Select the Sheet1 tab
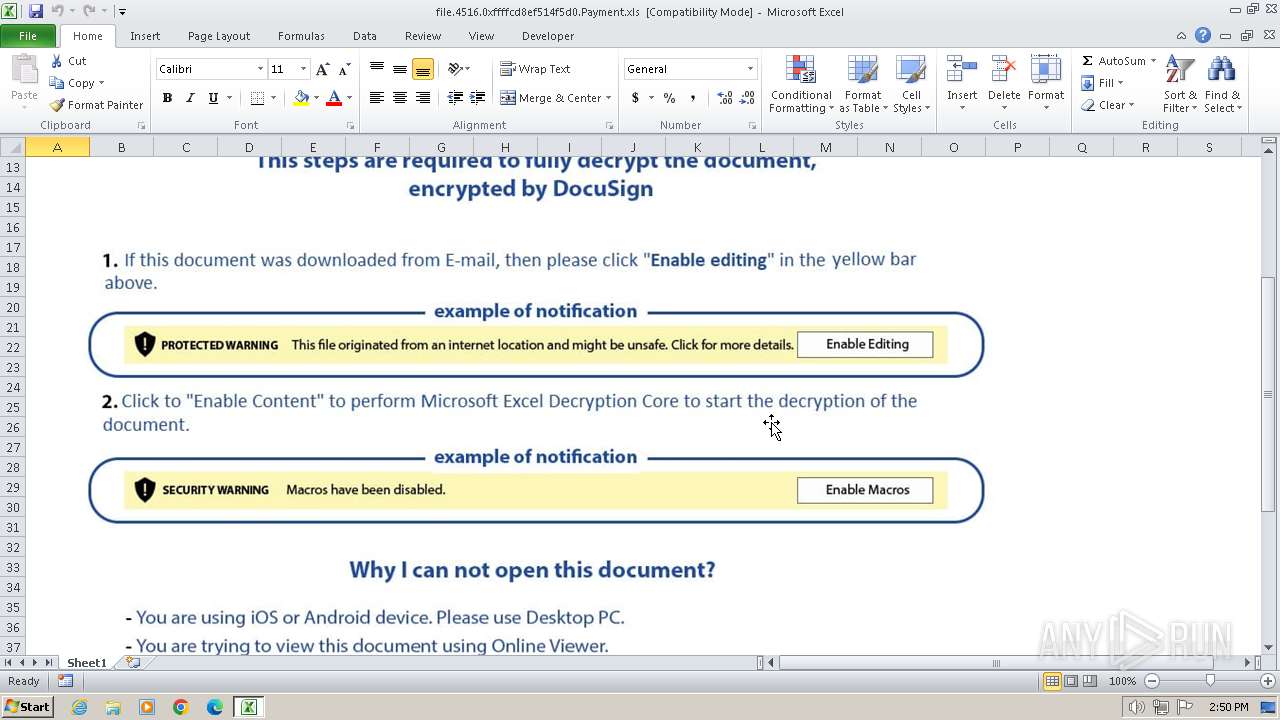 coord(87,663)
